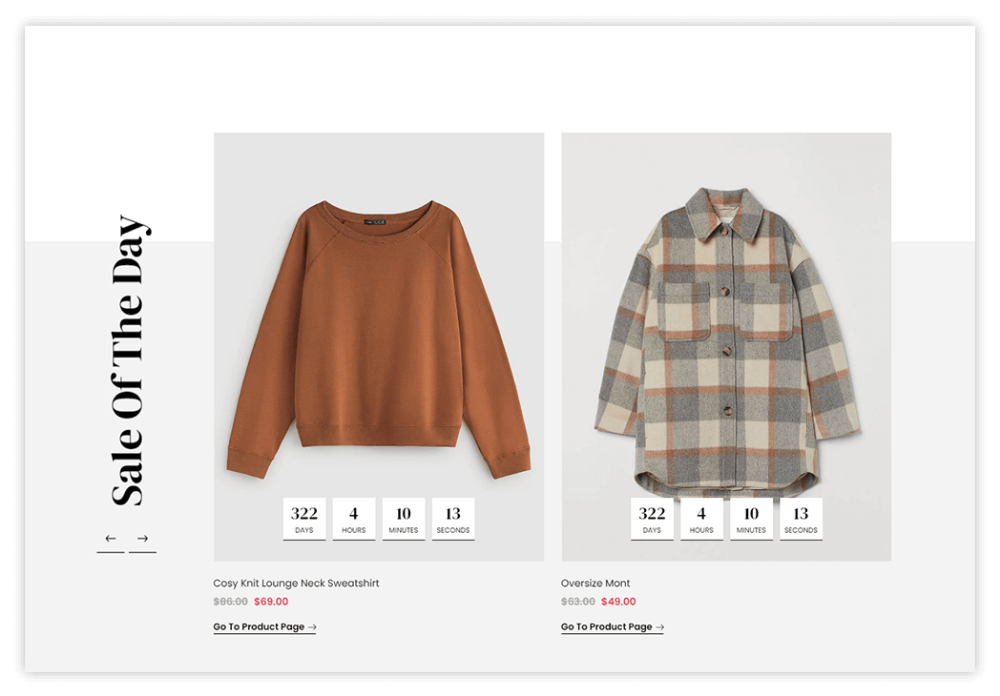This screenshot has height=696, width=1000.
Task: Click the Sale Of The Day heading
Action: [x=130, y=361]
